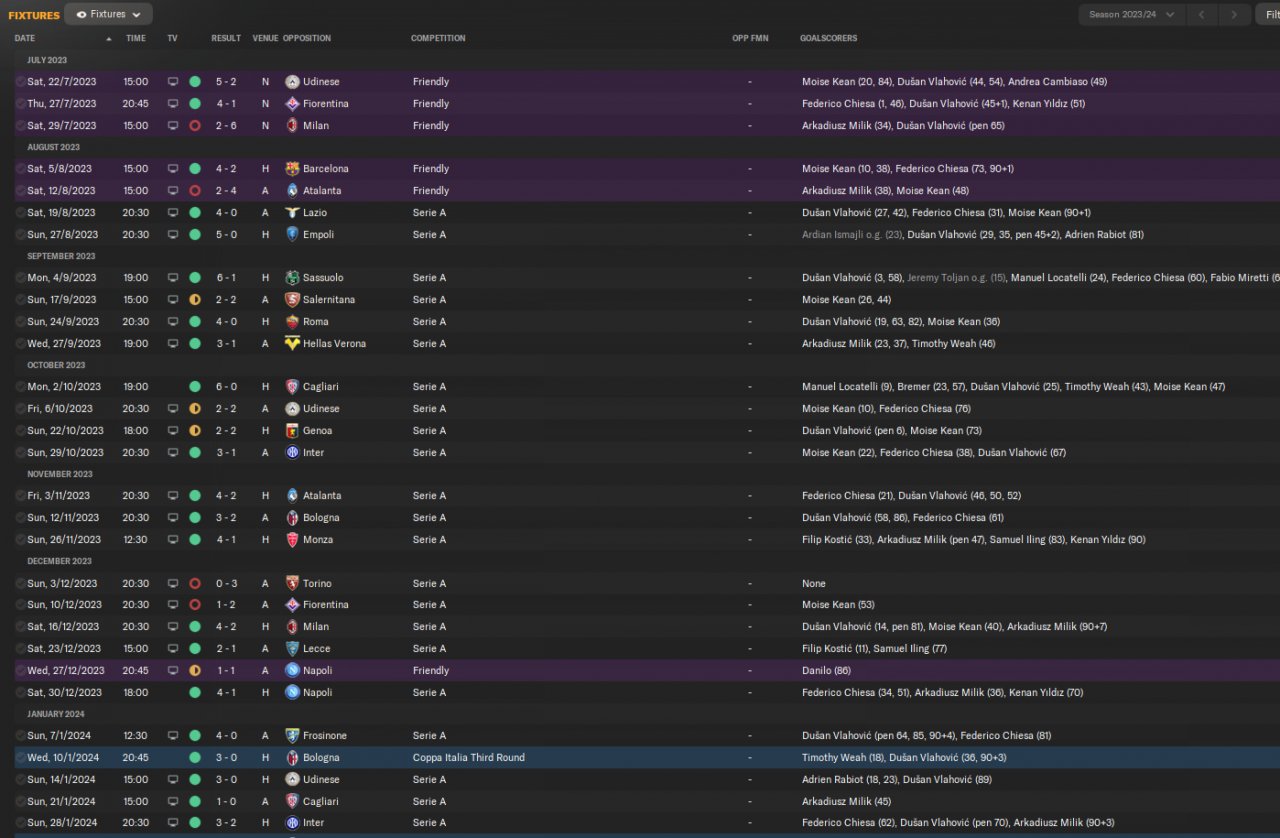
Task: Click the Frosinone club badge
Action: tap(292, 736)
